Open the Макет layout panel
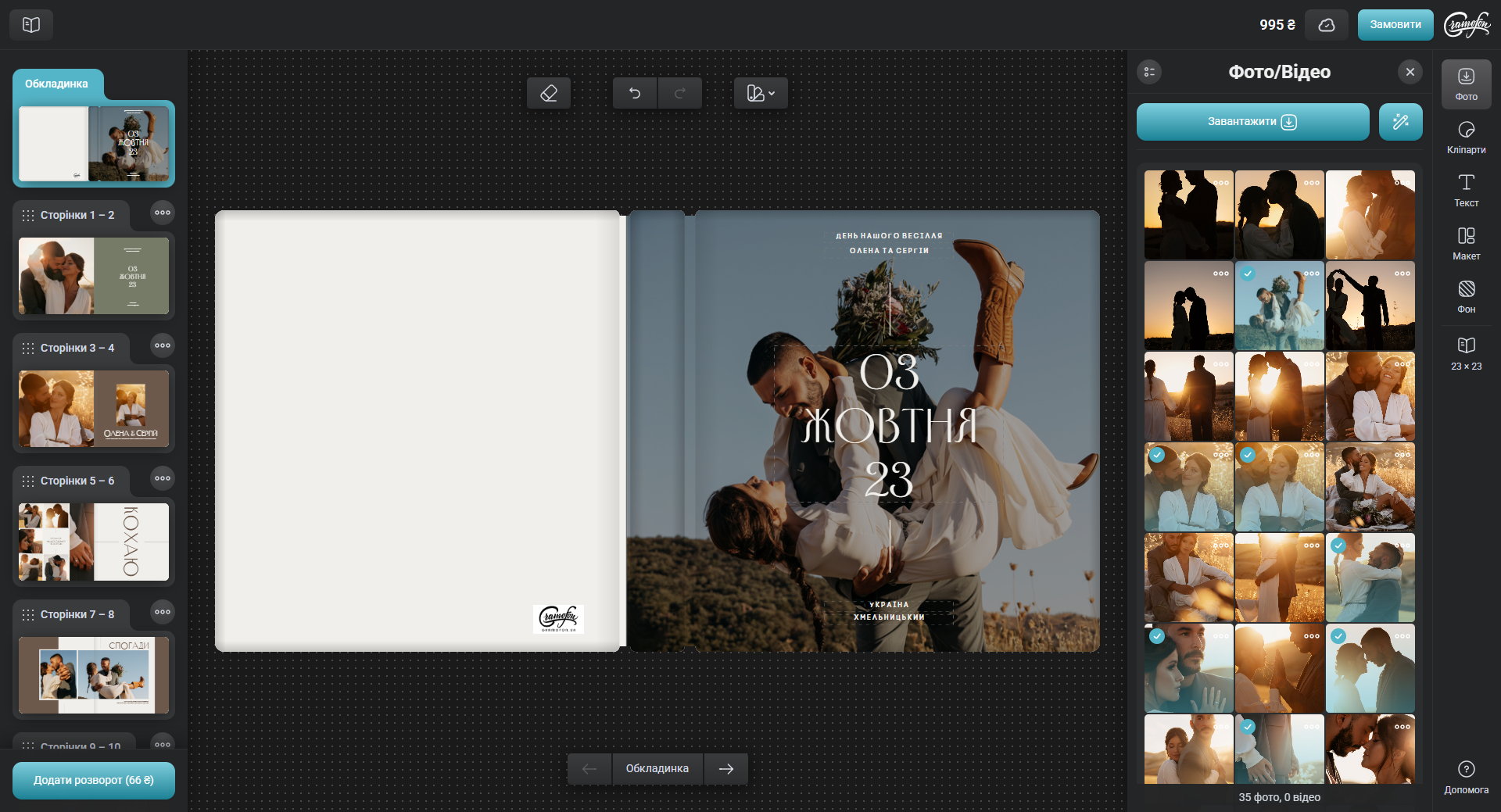The image size is (1501, 812). [1466, 243]
